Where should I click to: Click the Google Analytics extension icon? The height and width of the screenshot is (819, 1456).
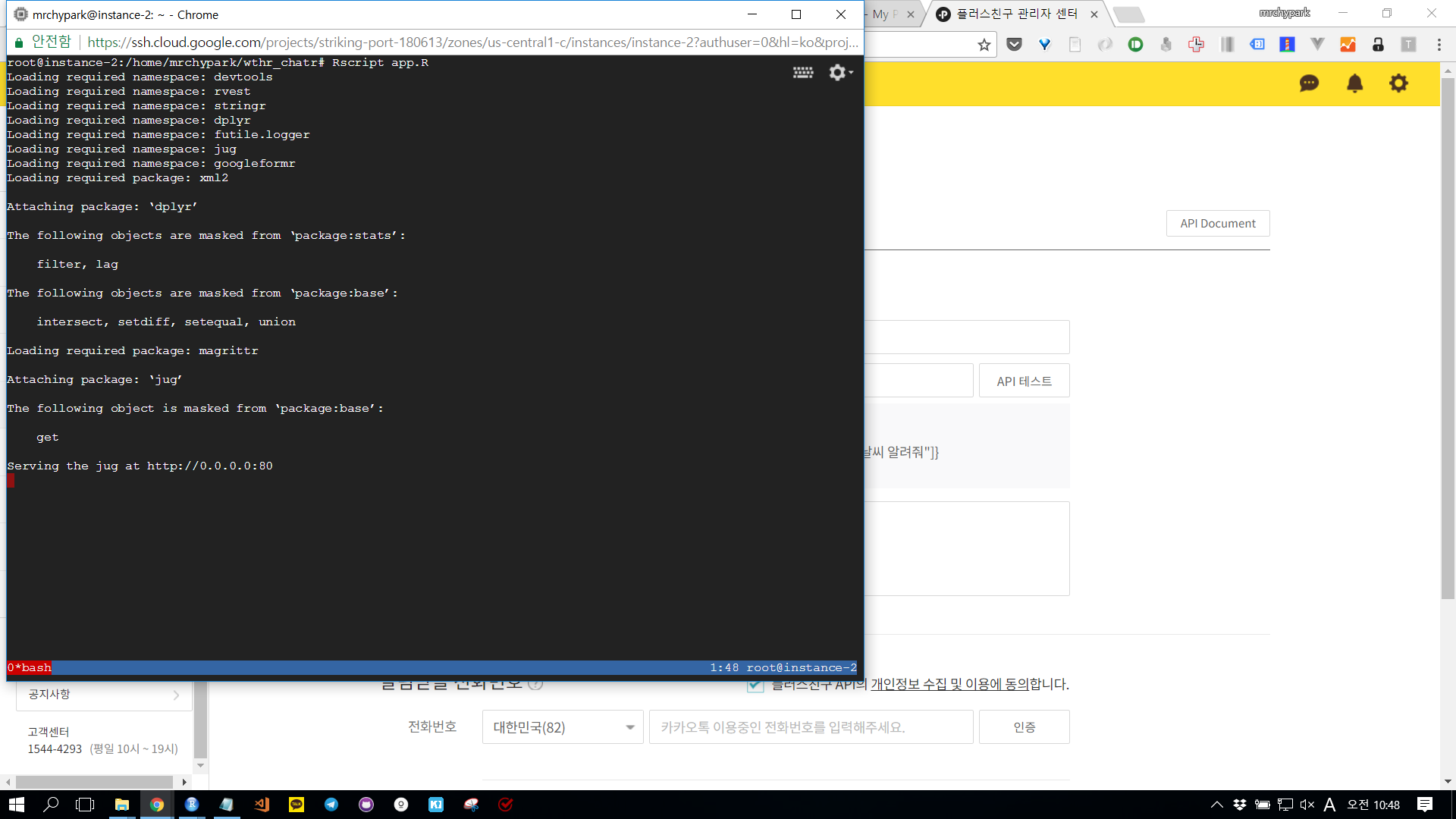click(1348, 45)
